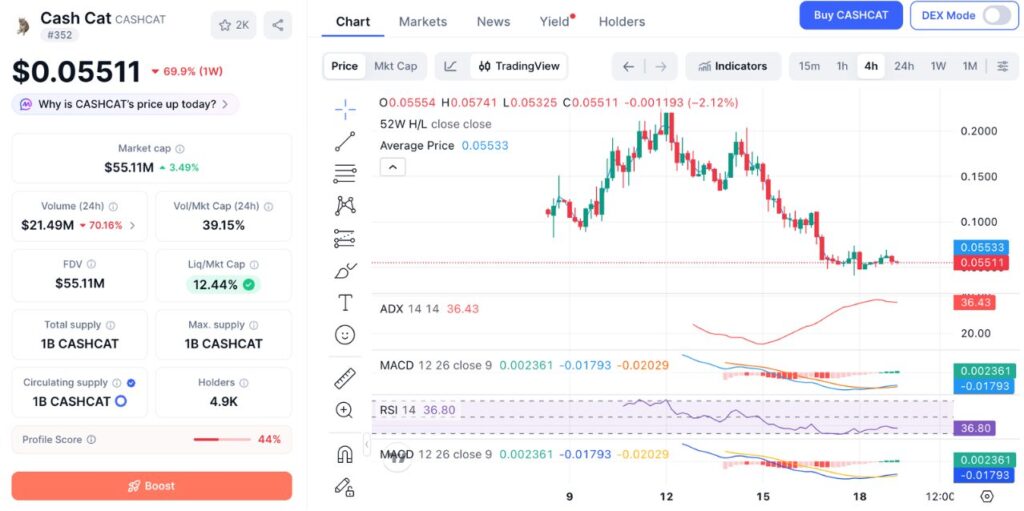Show Profile Score info icon

coord(91,440)
